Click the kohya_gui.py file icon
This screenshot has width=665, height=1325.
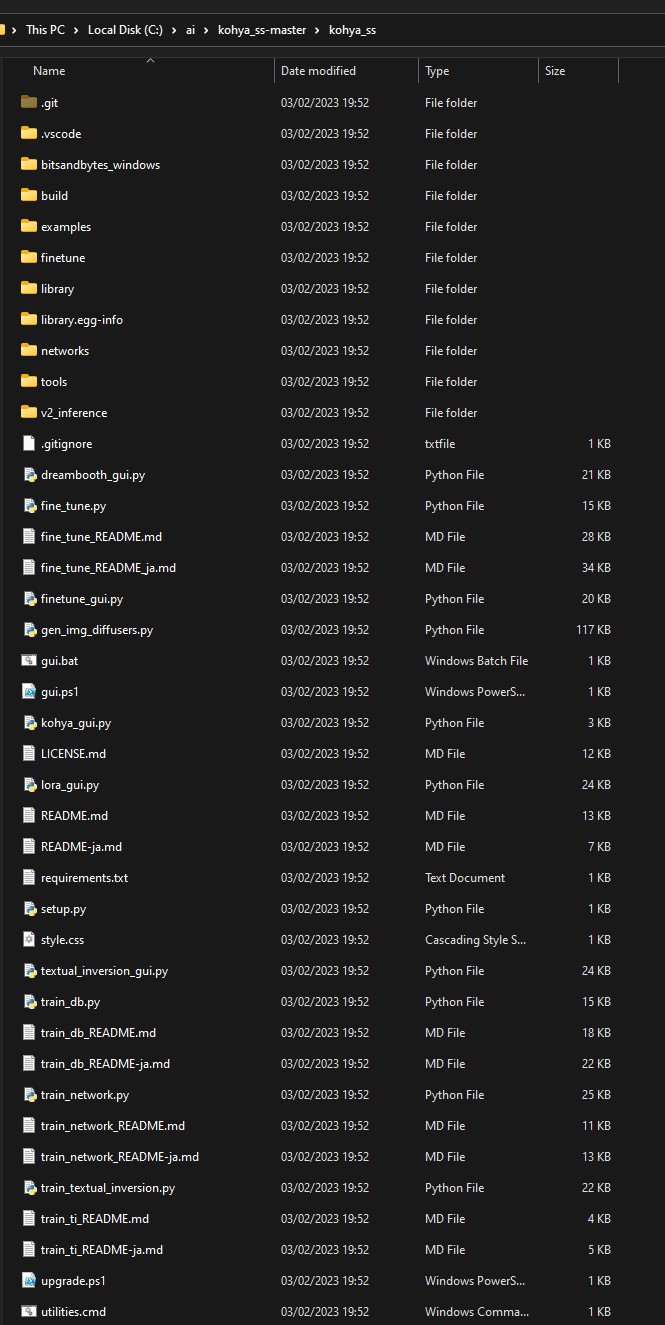pos(29,722)
